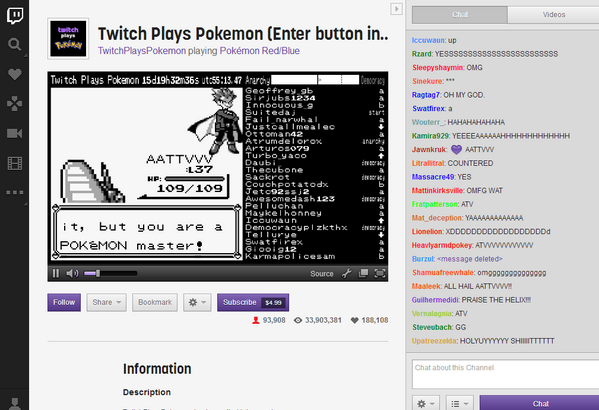This screenshot has height=410, width=599.
Task: Browse games via gamepad sidebar icon
Action: [15, 104]
